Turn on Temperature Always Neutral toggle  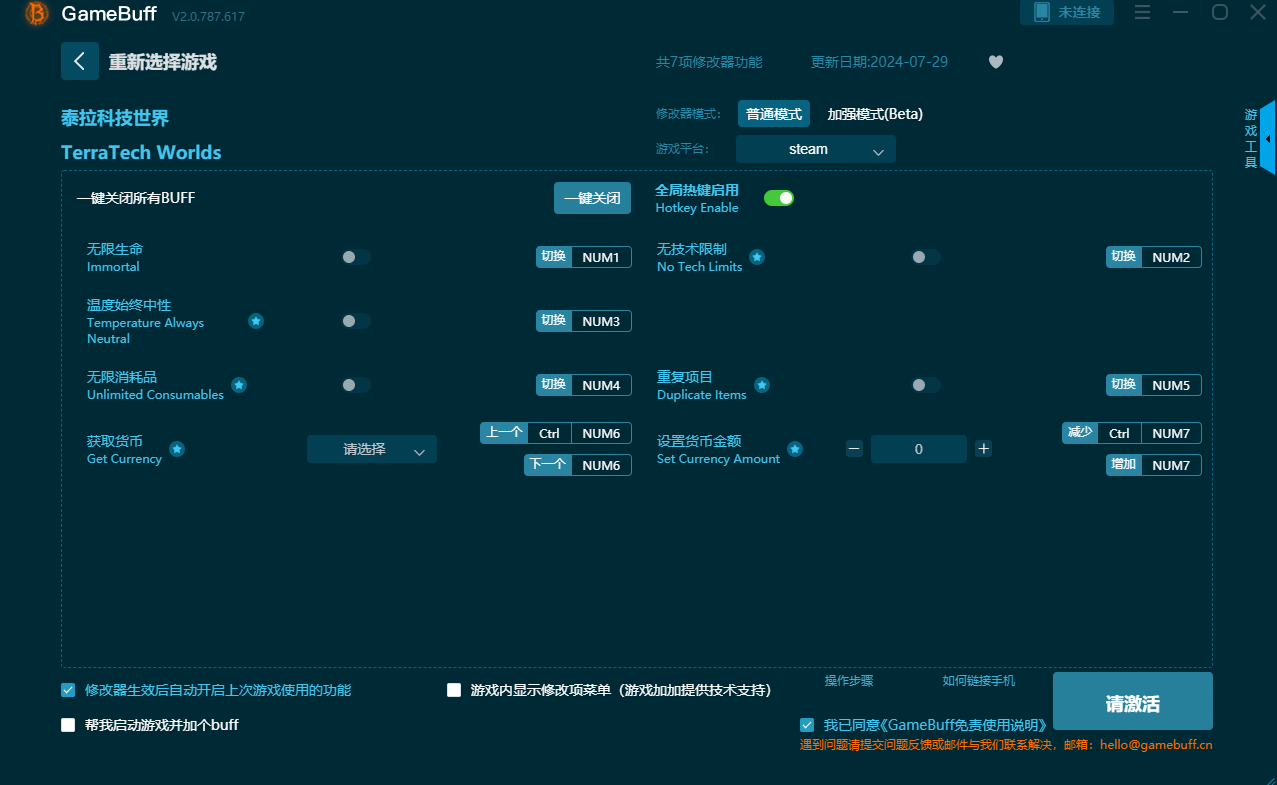[356, 321]
